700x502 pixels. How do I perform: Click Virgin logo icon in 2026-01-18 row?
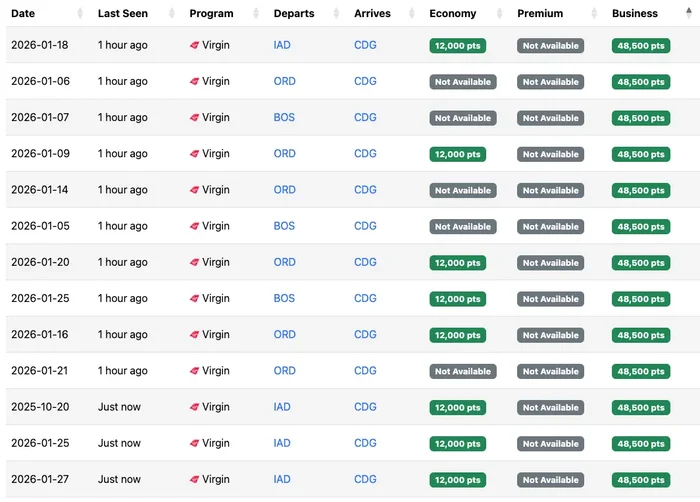[x=194, y=45]
